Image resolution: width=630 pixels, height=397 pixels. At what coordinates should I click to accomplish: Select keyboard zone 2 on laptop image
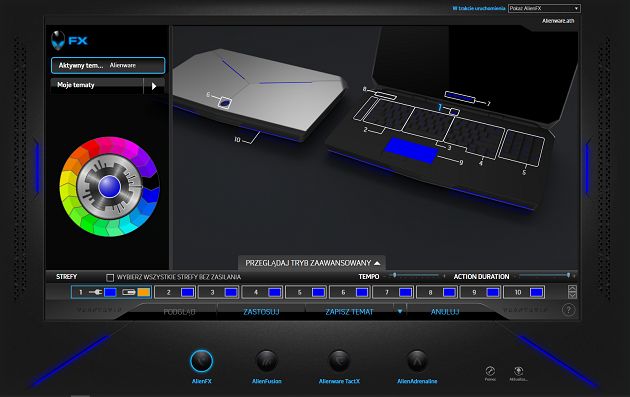tap(388, 115)
